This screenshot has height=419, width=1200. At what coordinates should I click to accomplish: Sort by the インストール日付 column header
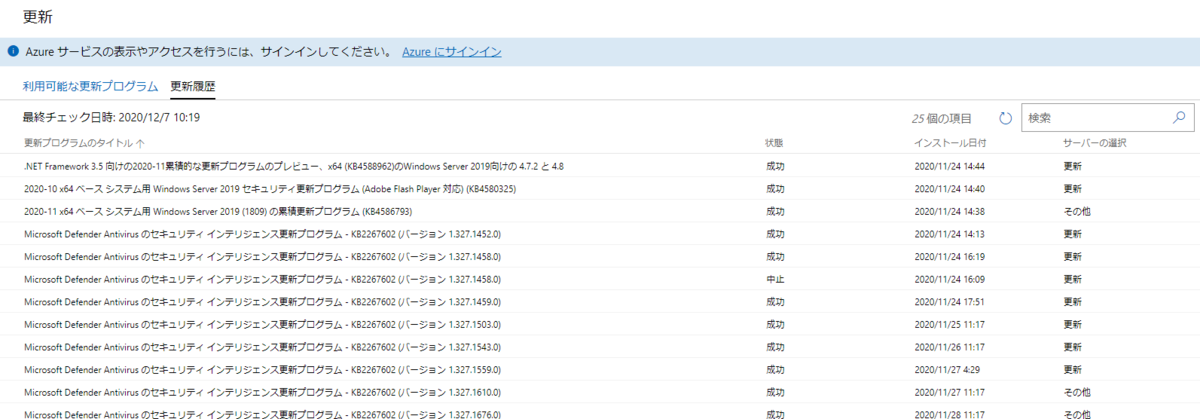point(950,143)
